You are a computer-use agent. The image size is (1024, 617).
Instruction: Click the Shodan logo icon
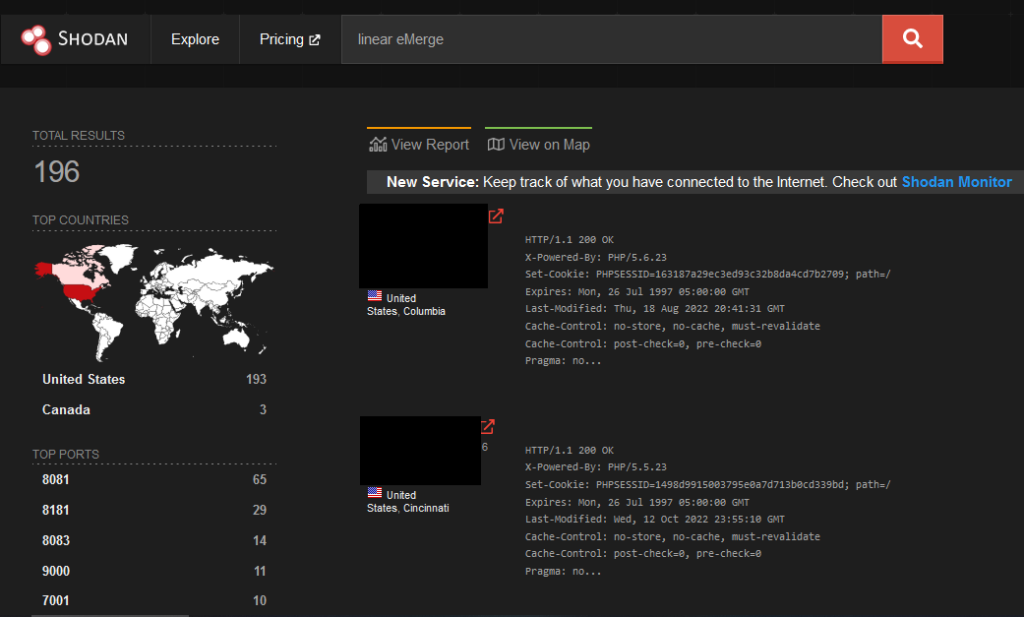click(x=36, y=39)
